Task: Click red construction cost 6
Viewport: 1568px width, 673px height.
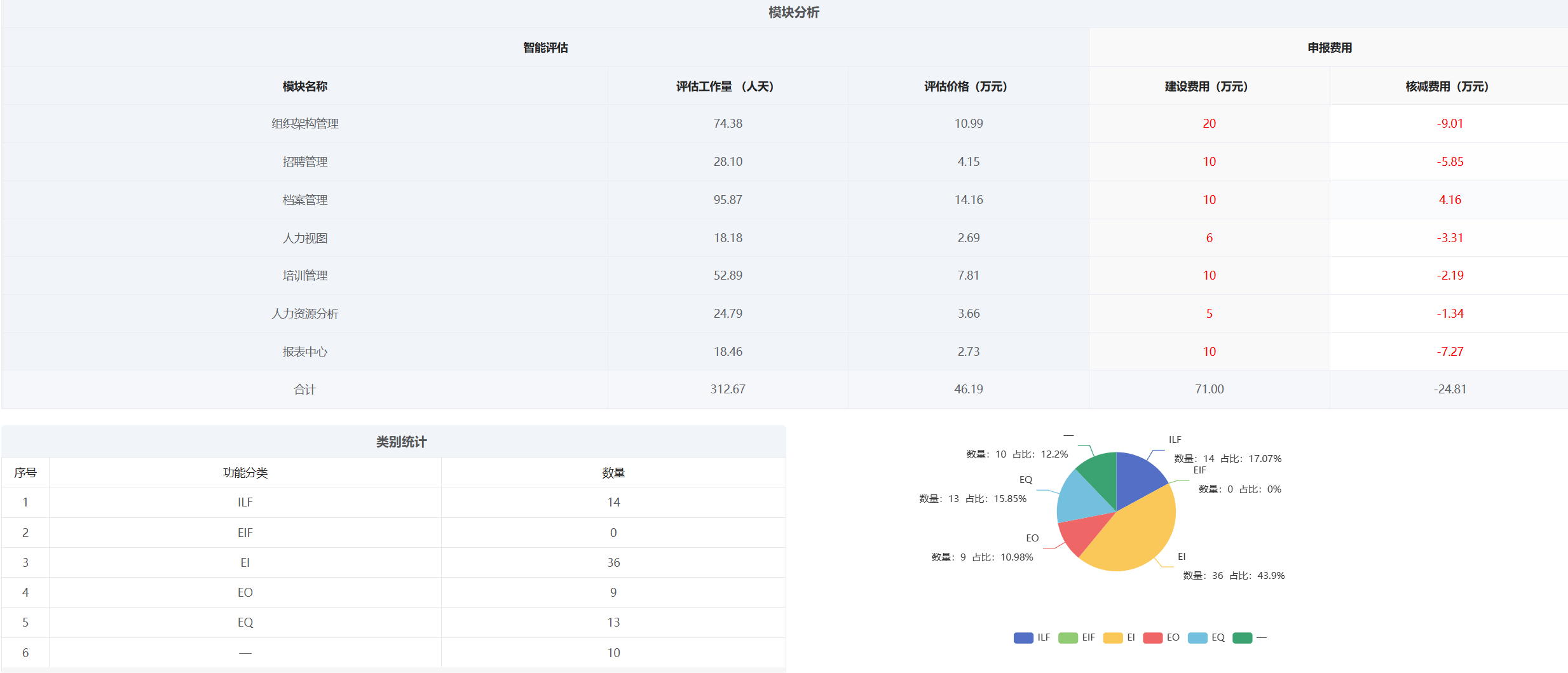Action: click(1210, 238)
